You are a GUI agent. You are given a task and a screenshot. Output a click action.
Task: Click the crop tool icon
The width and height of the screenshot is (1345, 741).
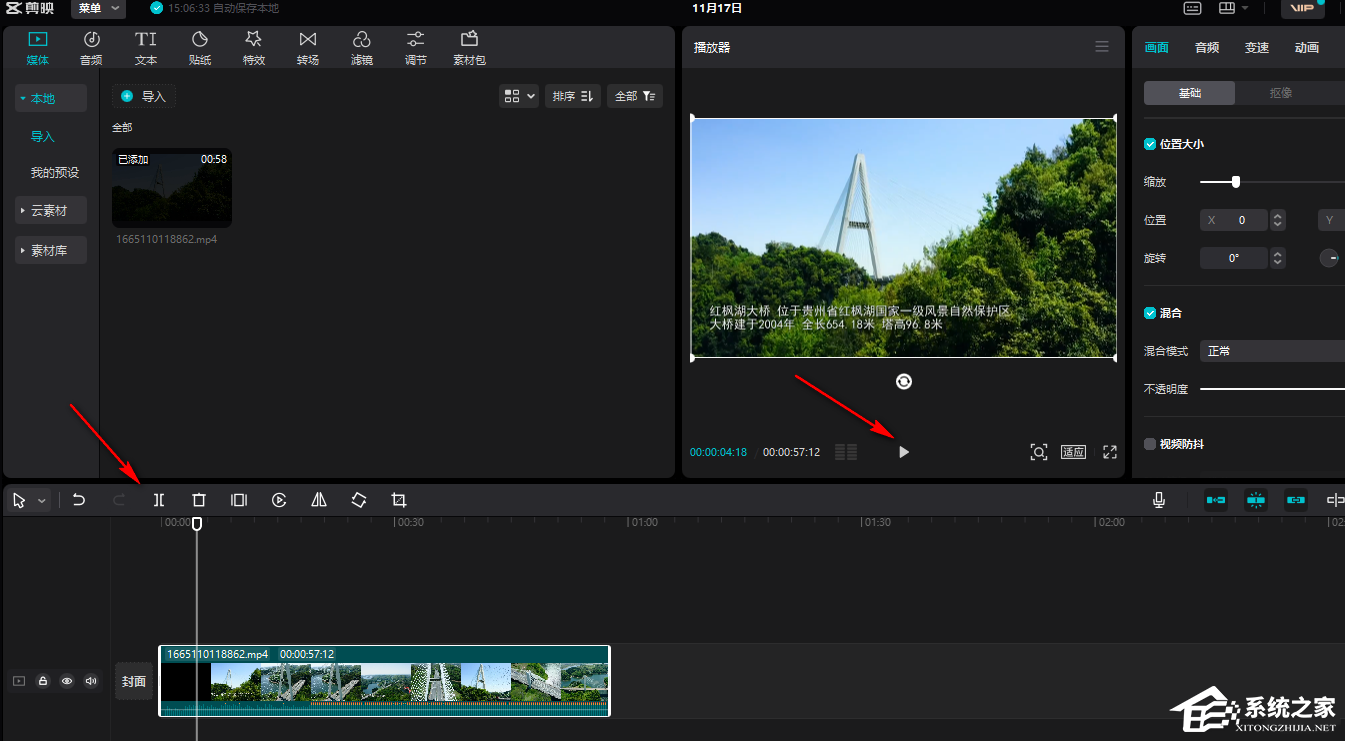click(x=399, y=500)
